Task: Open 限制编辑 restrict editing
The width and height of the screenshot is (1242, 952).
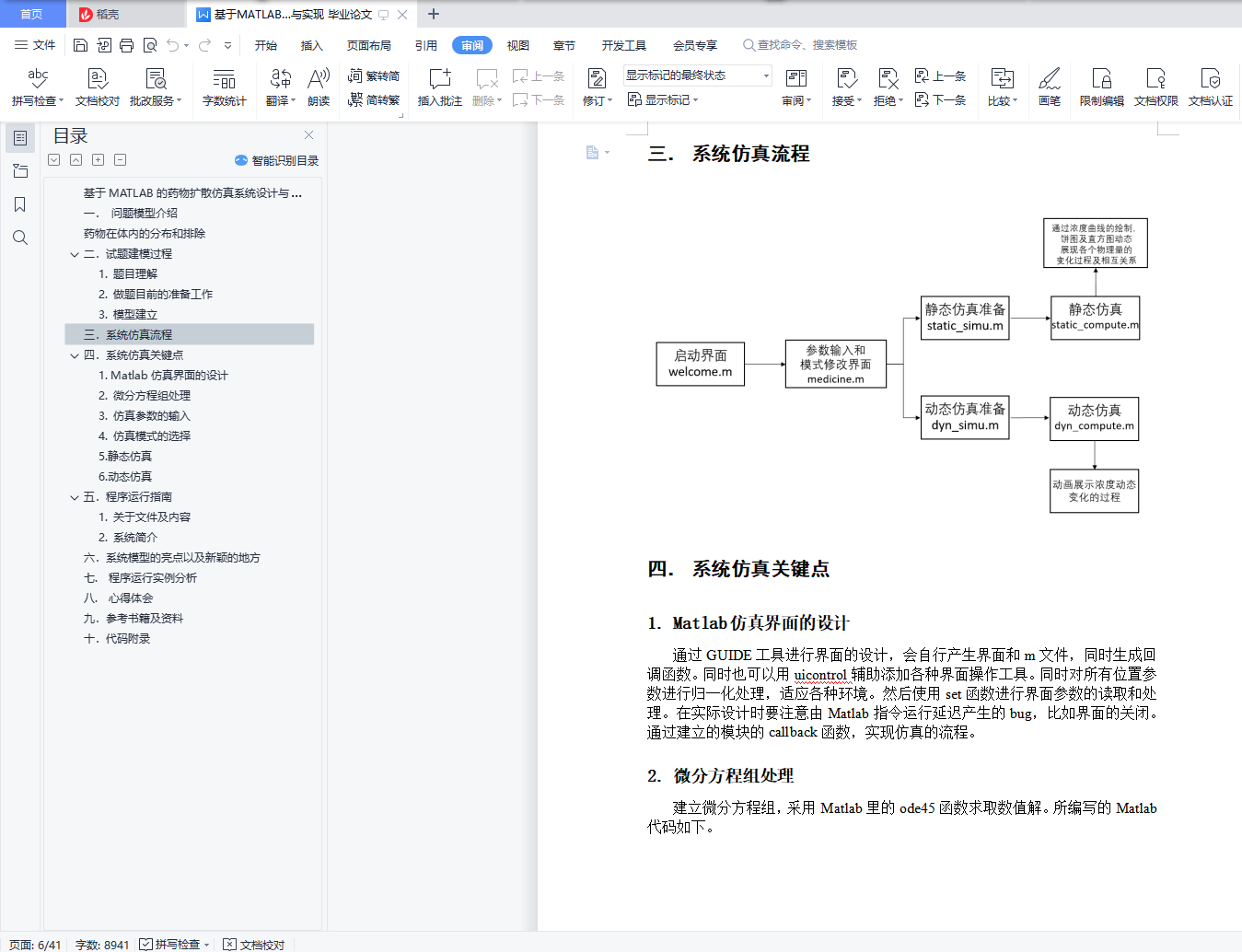Action: point(1102,87)
